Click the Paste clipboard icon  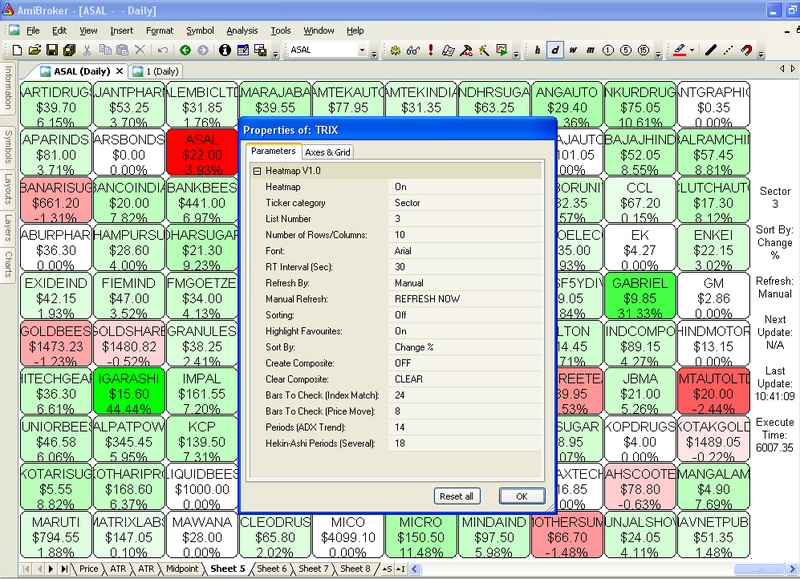tap(122, 50)
